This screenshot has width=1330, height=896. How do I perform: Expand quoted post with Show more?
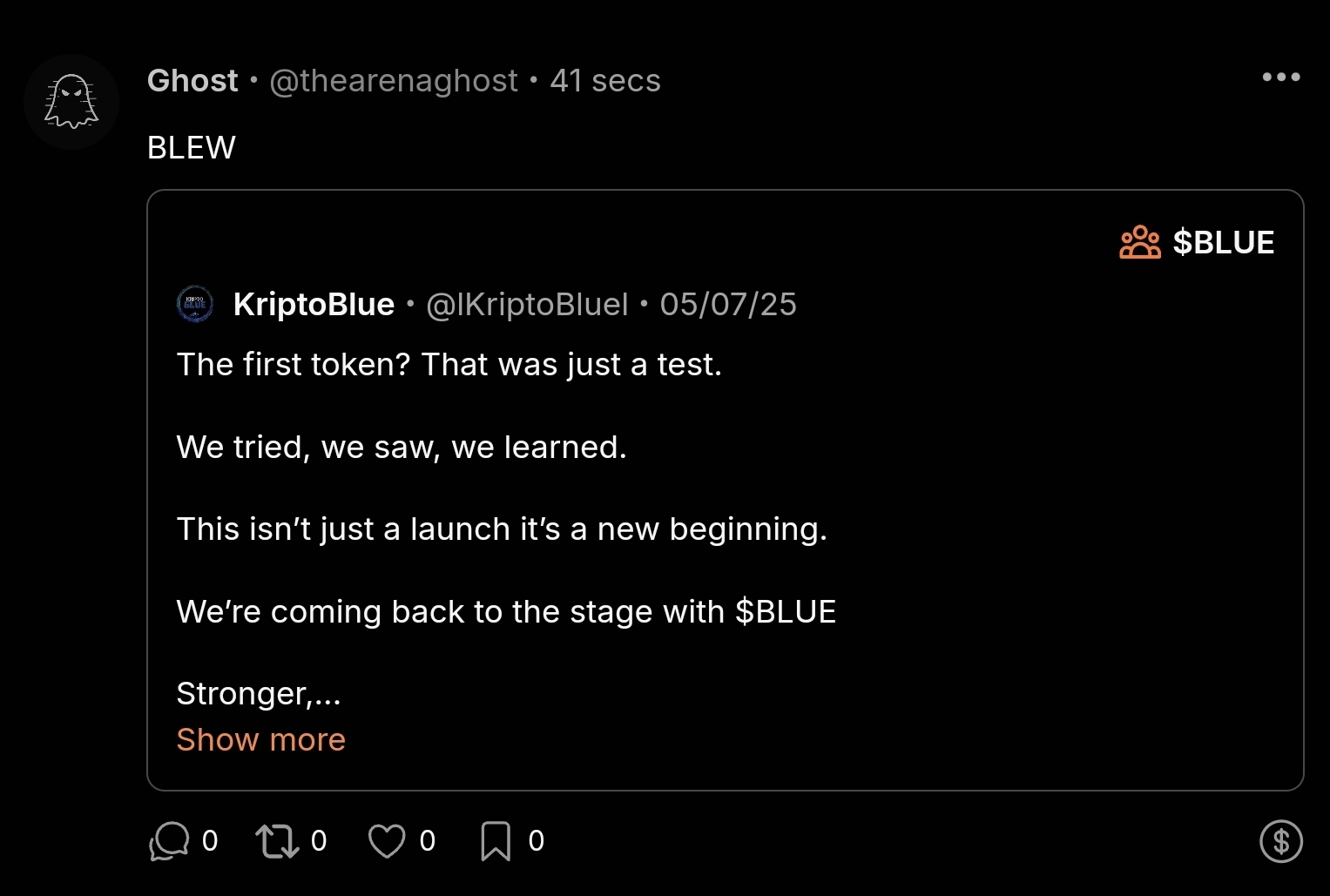260,739
